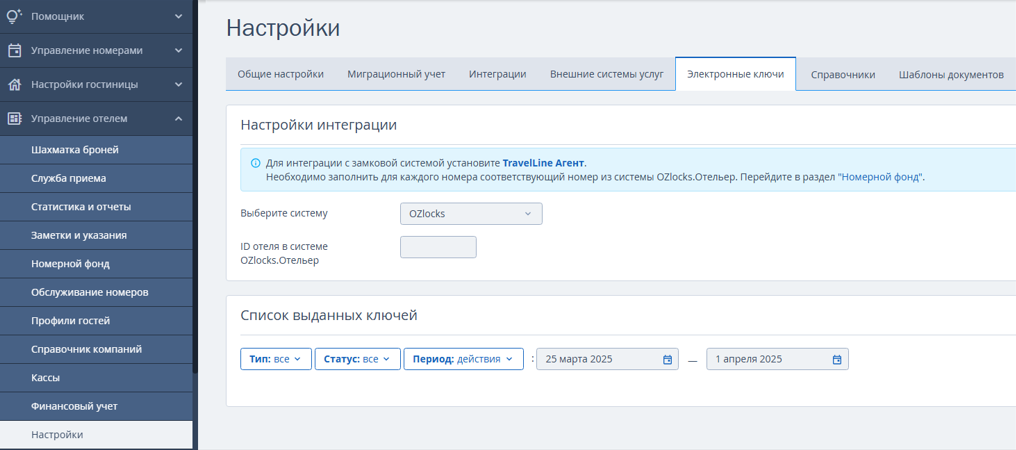This screenshot has height=450, width=1016.
Task: Open Кассы in sidebar
Action: (x=97, y=377)
